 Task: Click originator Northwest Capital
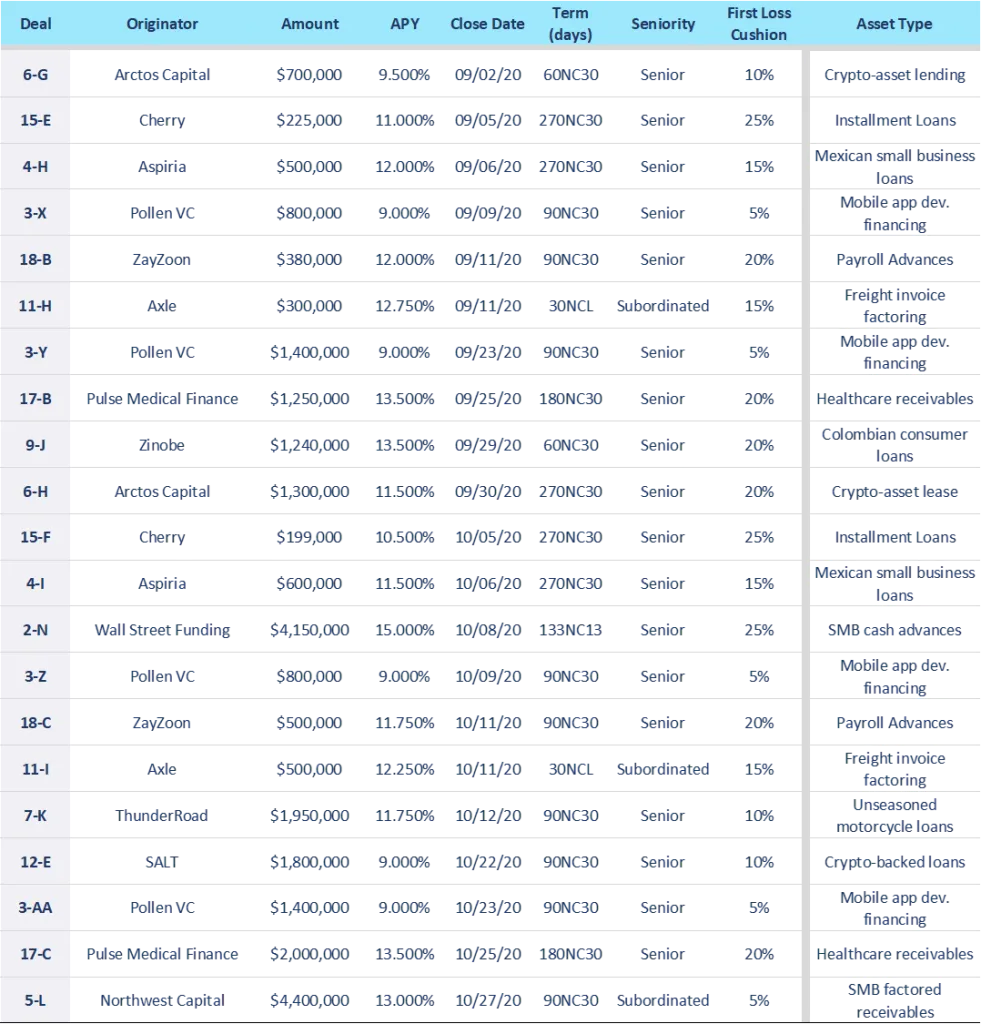pos(162,1000)
